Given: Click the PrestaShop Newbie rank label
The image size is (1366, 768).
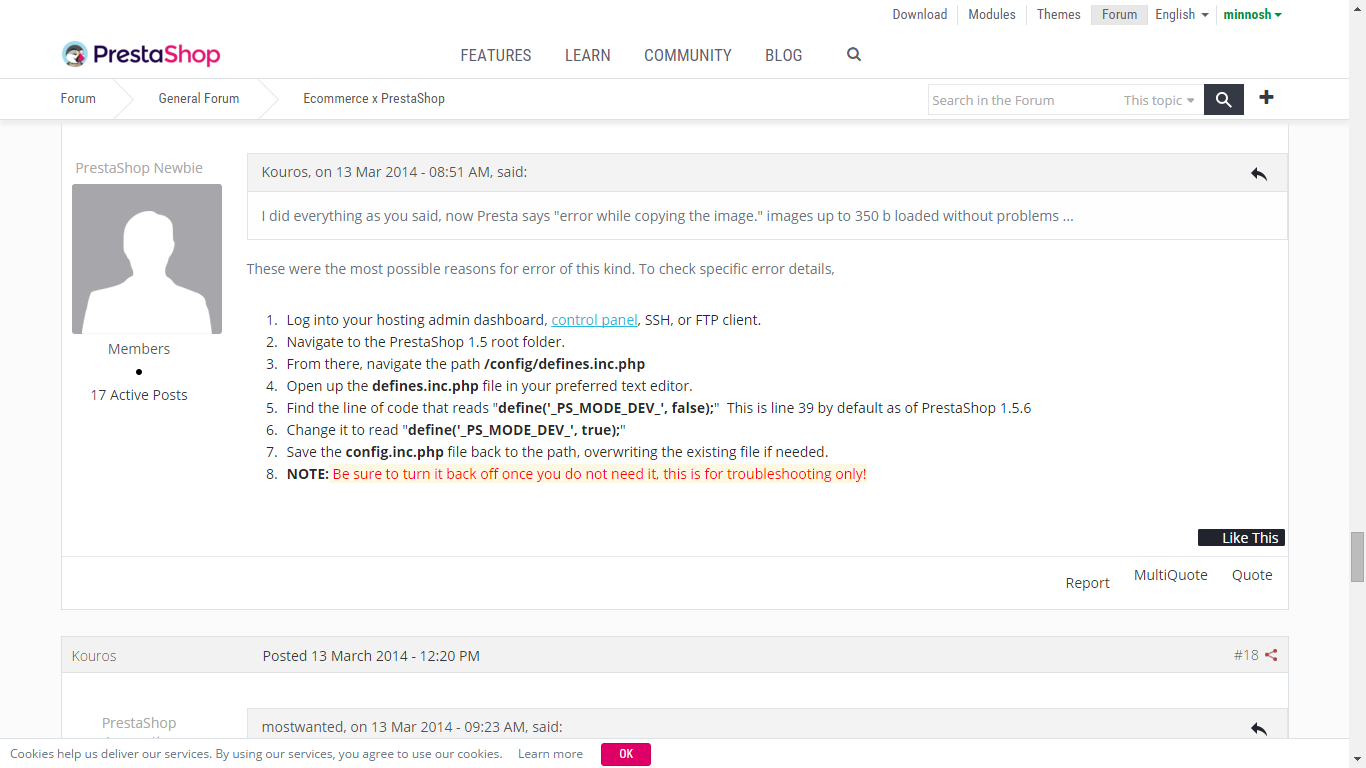Looking at the screenshot, I should coord(139,168).
